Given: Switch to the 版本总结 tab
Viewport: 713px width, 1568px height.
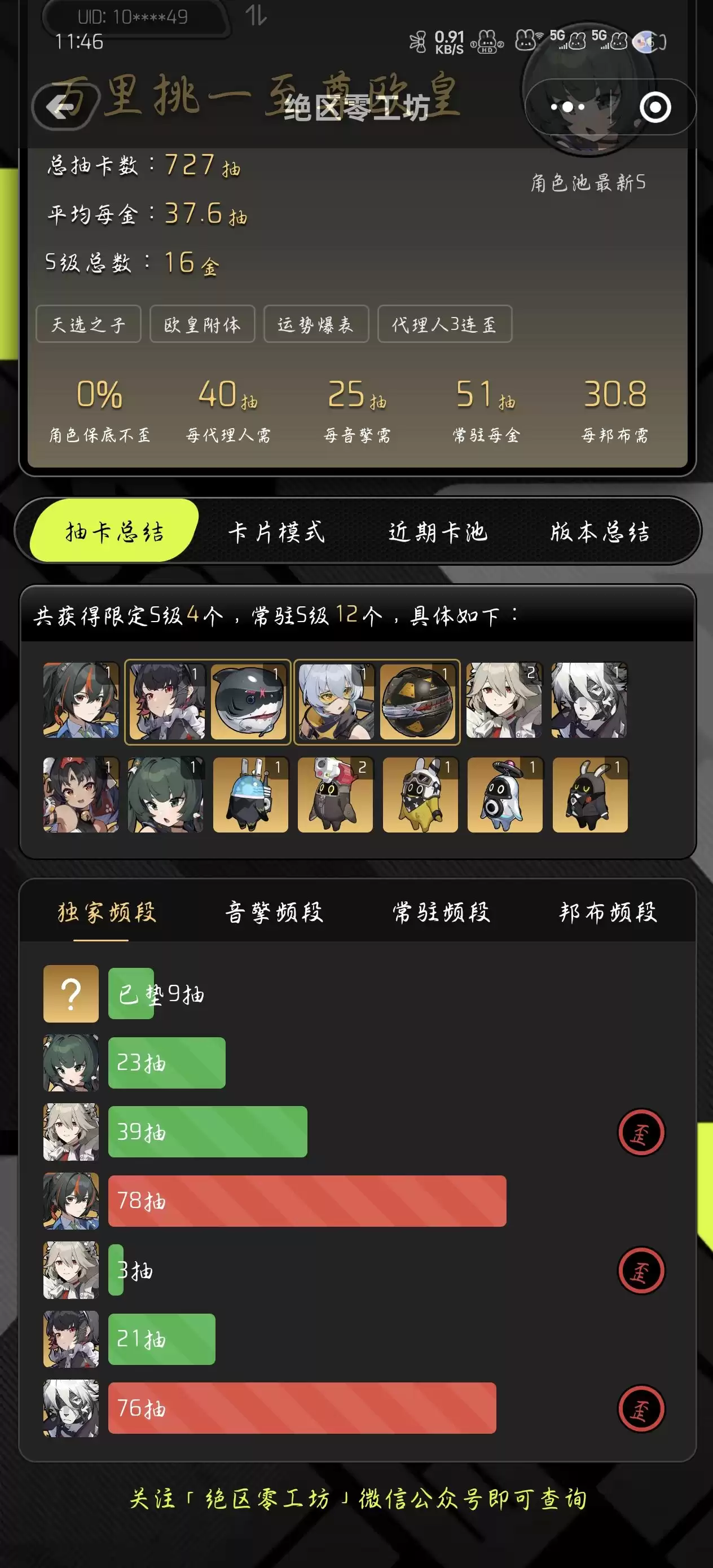Looking at the screenshot, I should point(600,531).
